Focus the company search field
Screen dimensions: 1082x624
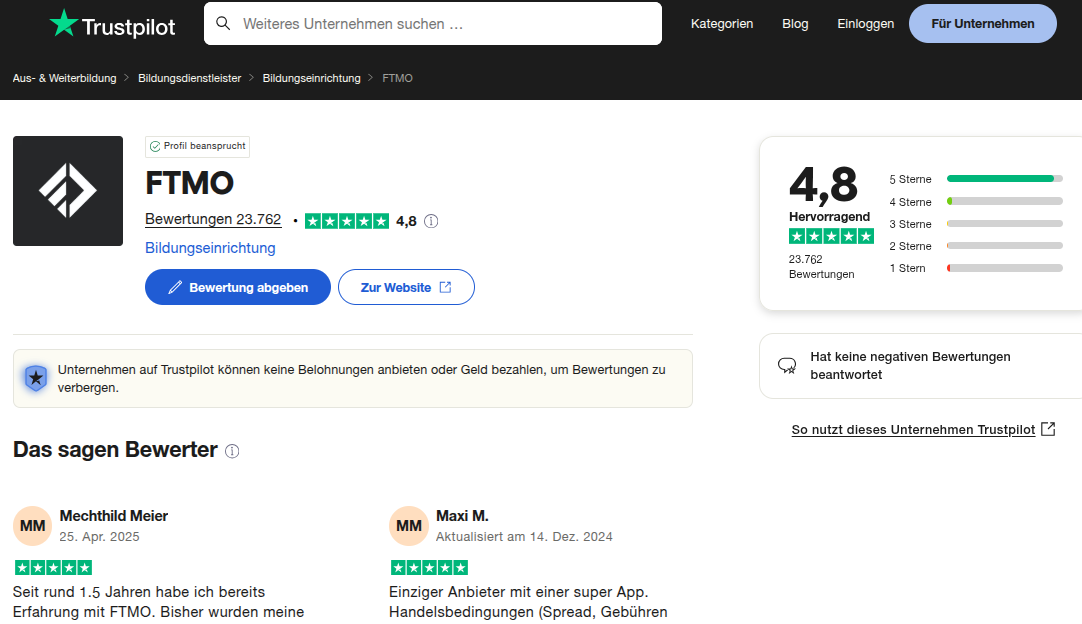click(433, 23)
